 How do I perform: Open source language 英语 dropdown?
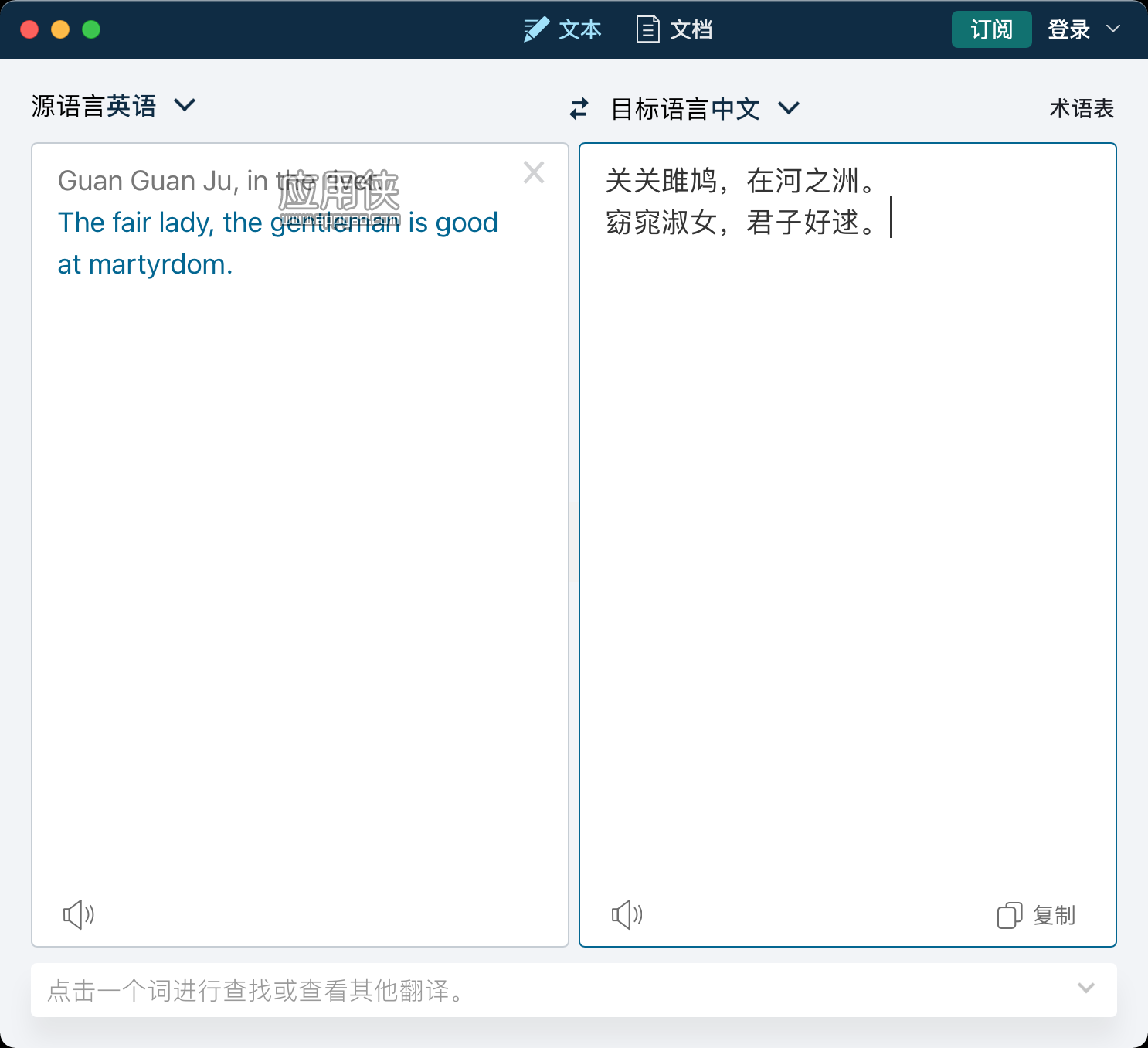click(114, 105)
